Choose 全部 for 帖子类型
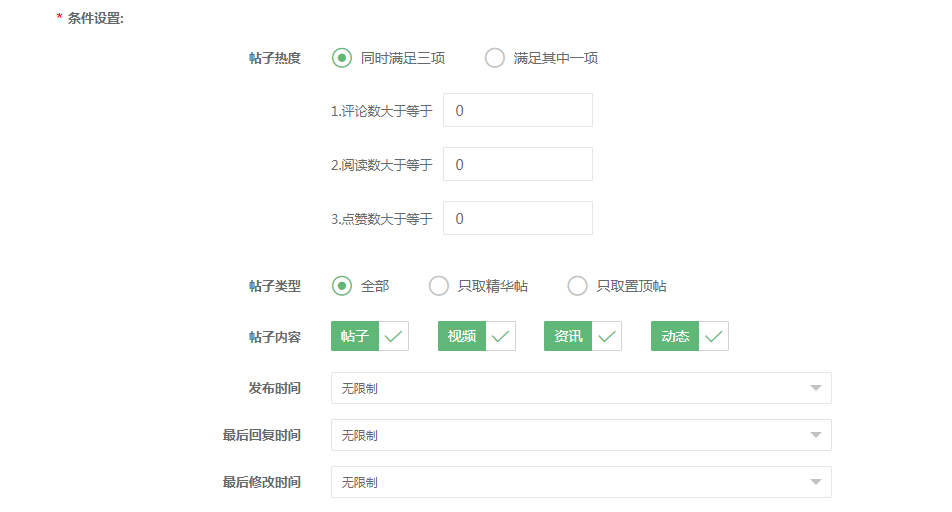Viewport: 952px width, 512px height. 342,286
